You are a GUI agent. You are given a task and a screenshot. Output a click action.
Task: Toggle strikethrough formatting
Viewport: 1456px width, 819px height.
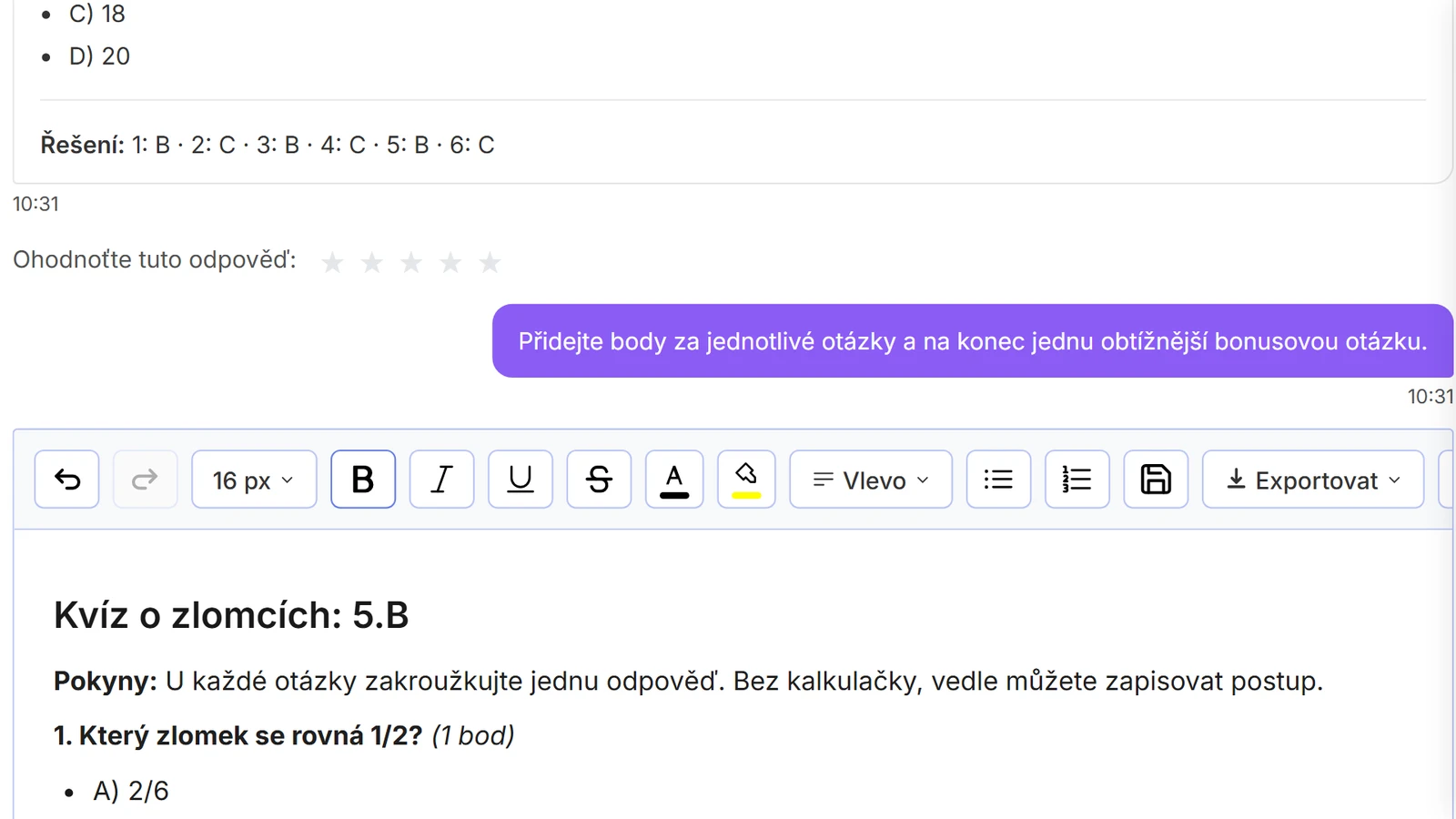coord(599,479)
